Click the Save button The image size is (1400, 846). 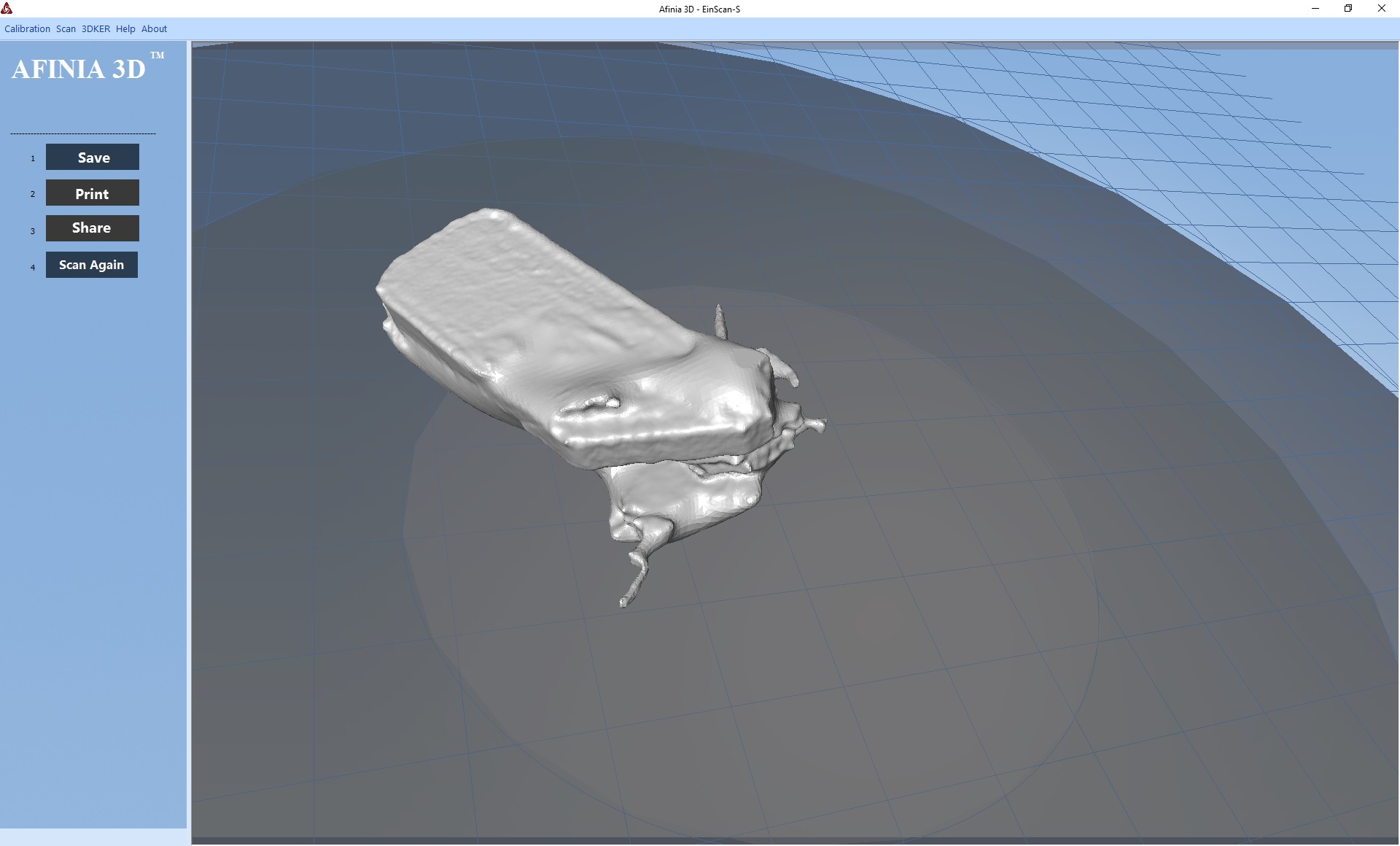93,158
